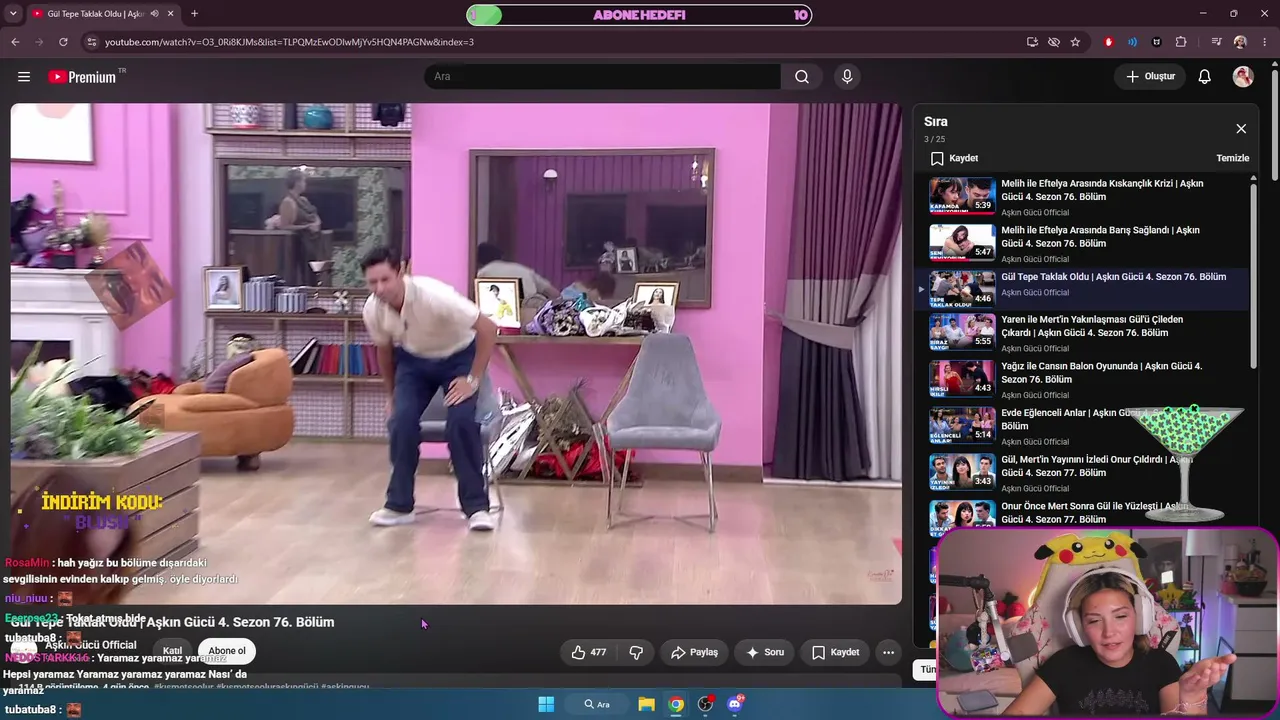Open more actions three-dot menu
Screen dimensions: 1280x720
[x=888, y=652]
